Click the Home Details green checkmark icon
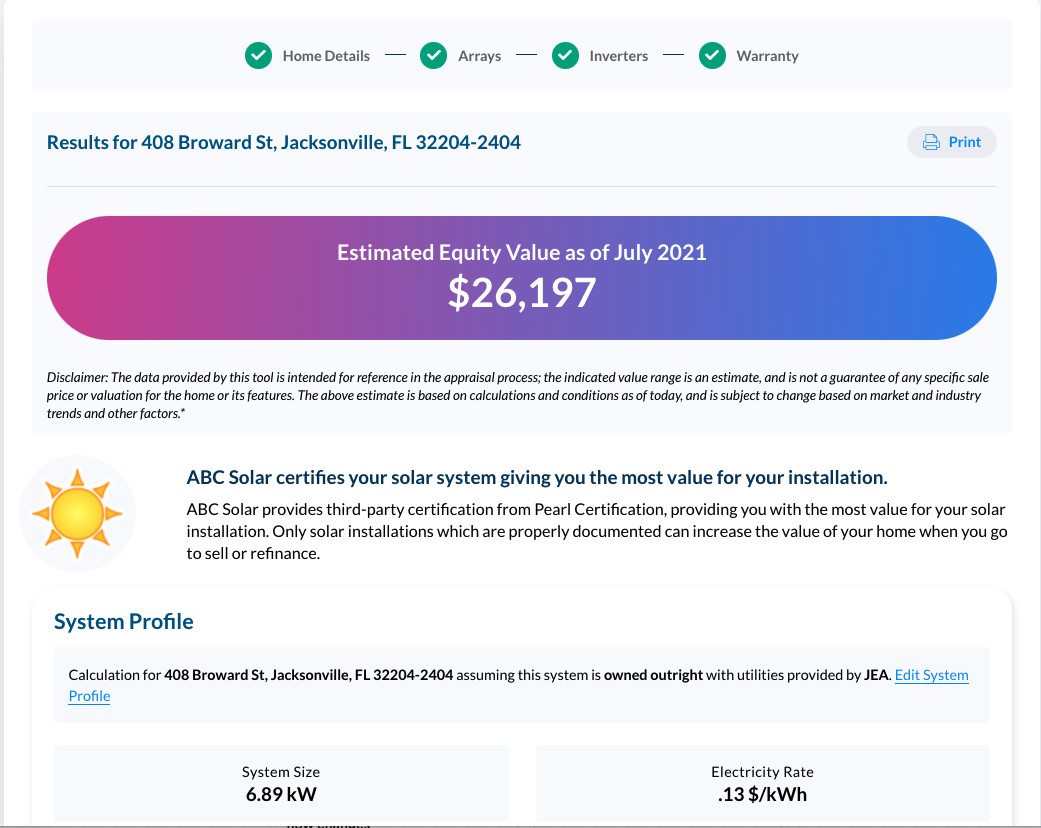 (258, 56)
